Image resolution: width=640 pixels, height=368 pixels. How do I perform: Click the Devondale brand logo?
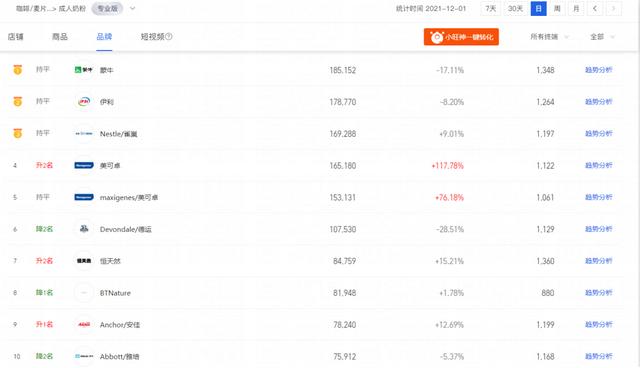pos(84,229)
